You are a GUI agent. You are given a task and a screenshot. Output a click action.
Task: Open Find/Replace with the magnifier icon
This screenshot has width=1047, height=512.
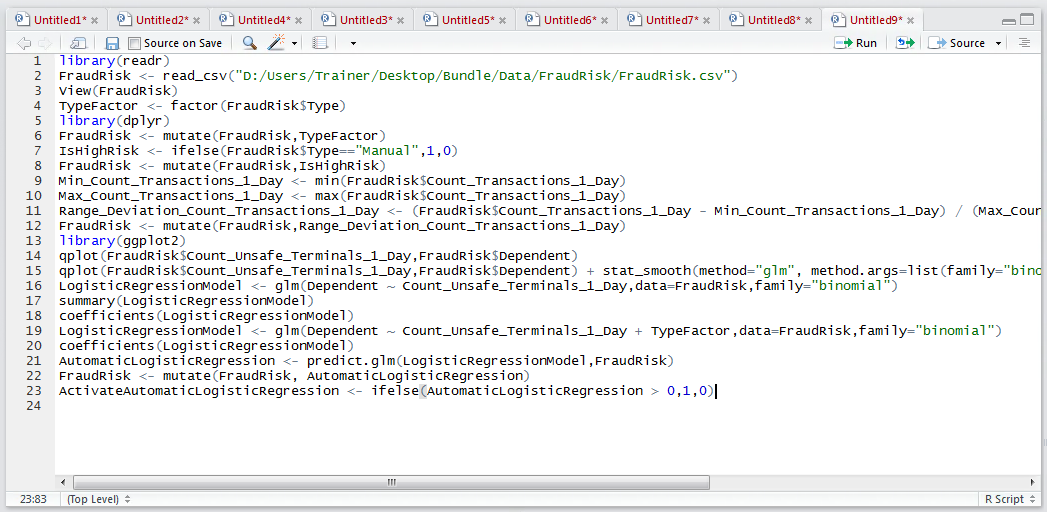pyautogui.click(x=250, y=43)
